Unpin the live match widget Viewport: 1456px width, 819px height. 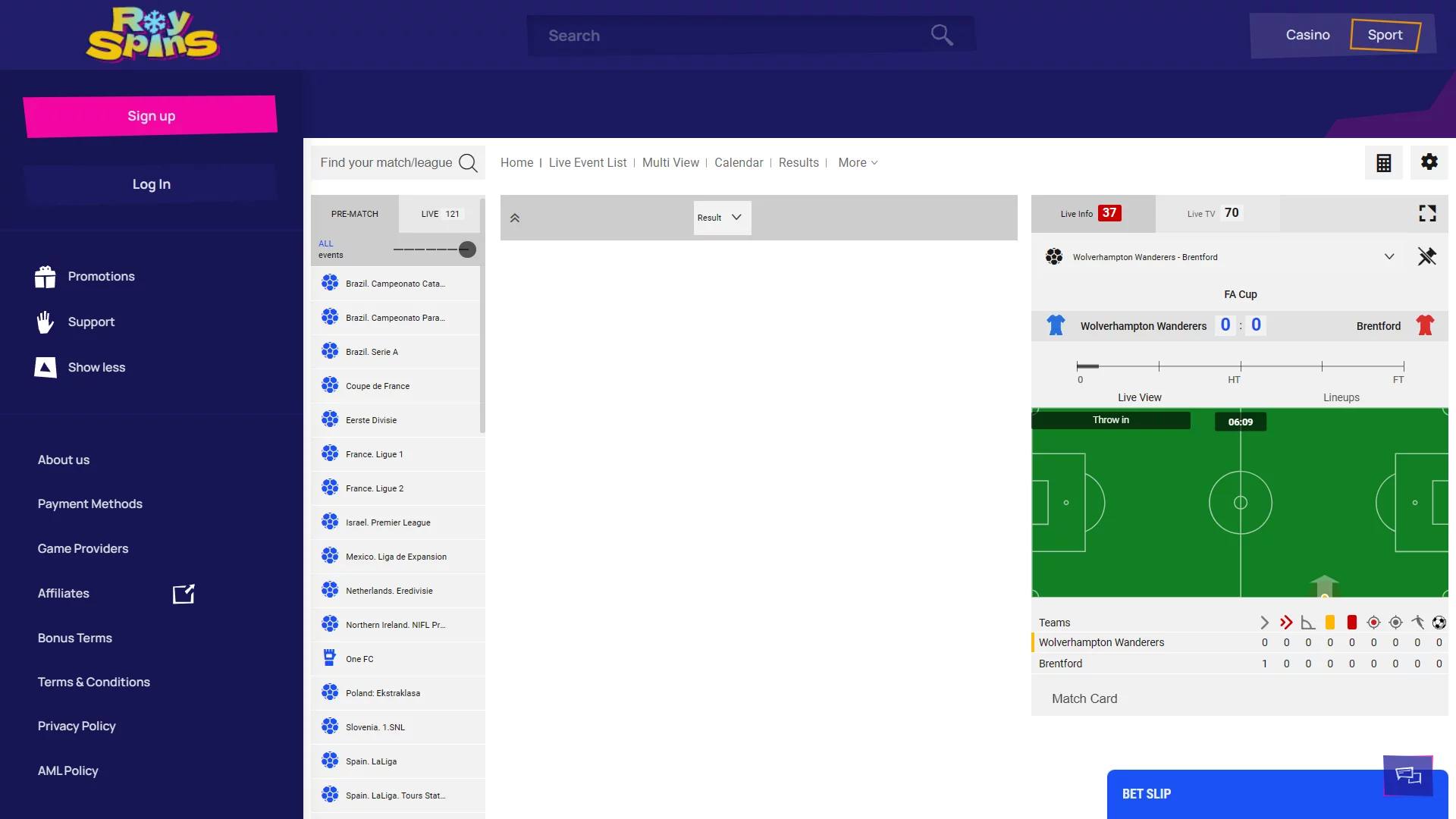point(1427,256)
